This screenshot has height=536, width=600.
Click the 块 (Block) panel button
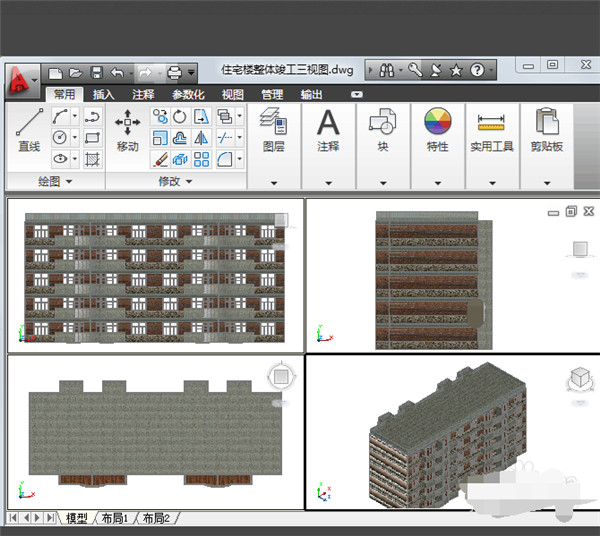pyautogui.click(x=383, y=124)
